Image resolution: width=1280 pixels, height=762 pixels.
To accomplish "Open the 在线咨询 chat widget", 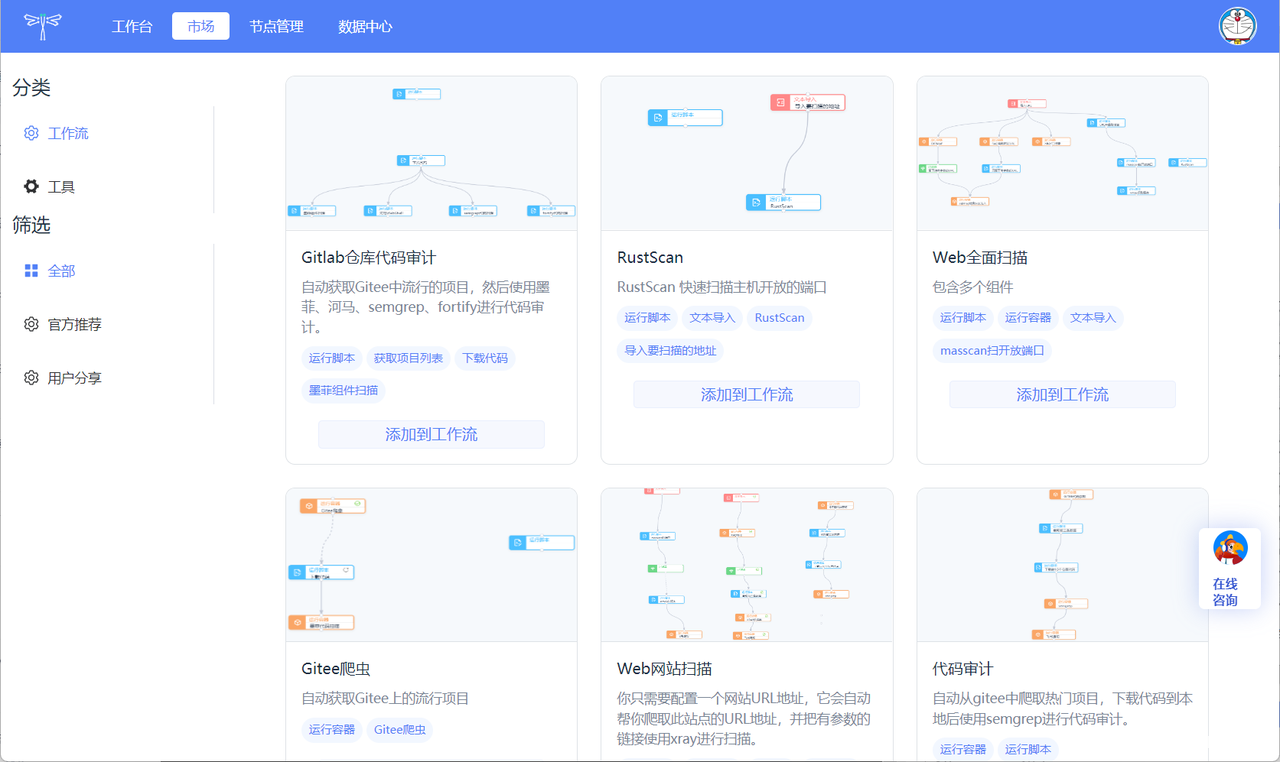I will pyautogui.click(x=1229, y=569).
